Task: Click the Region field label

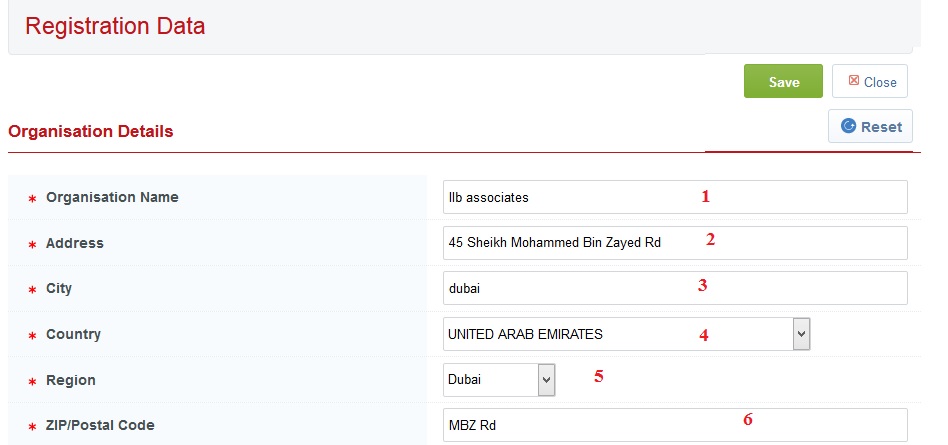Action: tap(70, 380)
